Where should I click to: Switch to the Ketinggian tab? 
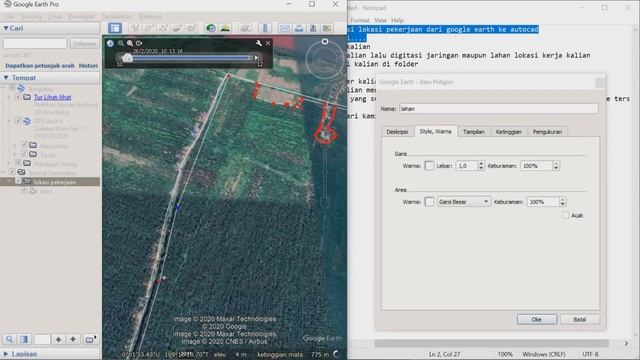coord(509,132)
